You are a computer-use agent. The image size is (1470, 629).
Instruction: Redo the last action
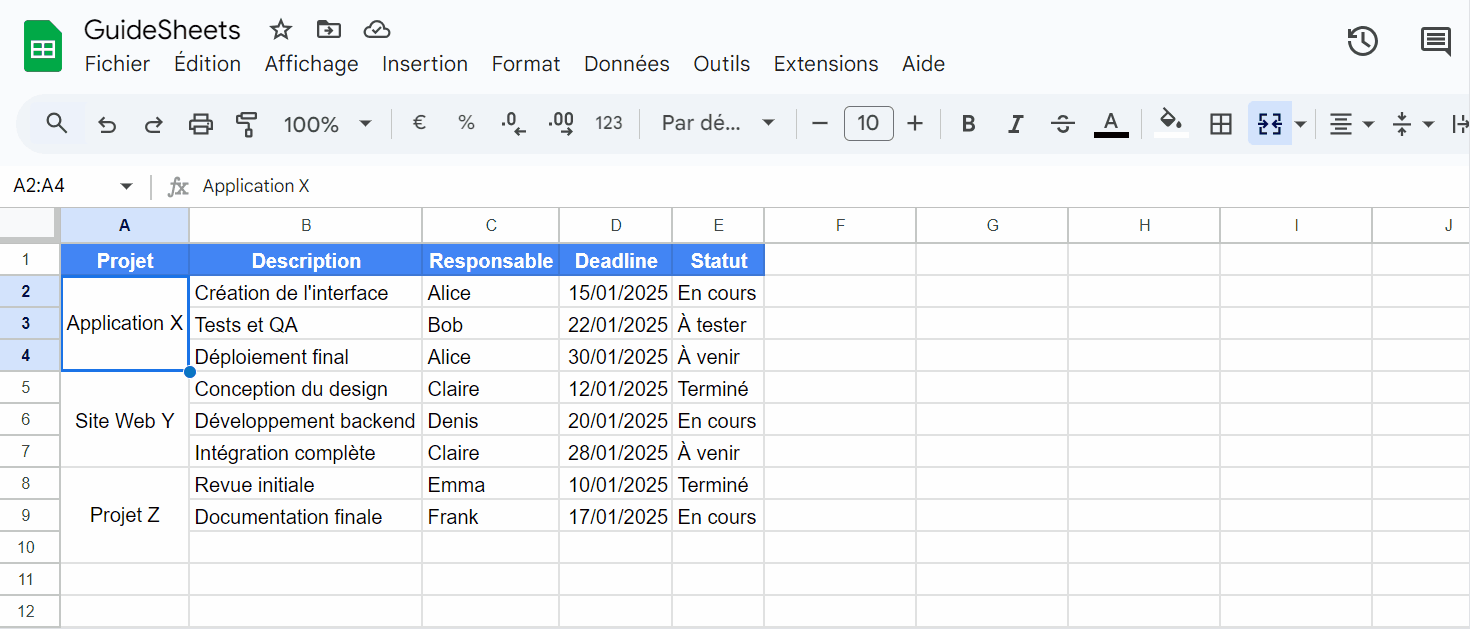pyautogui.click(x=154, y=124)
